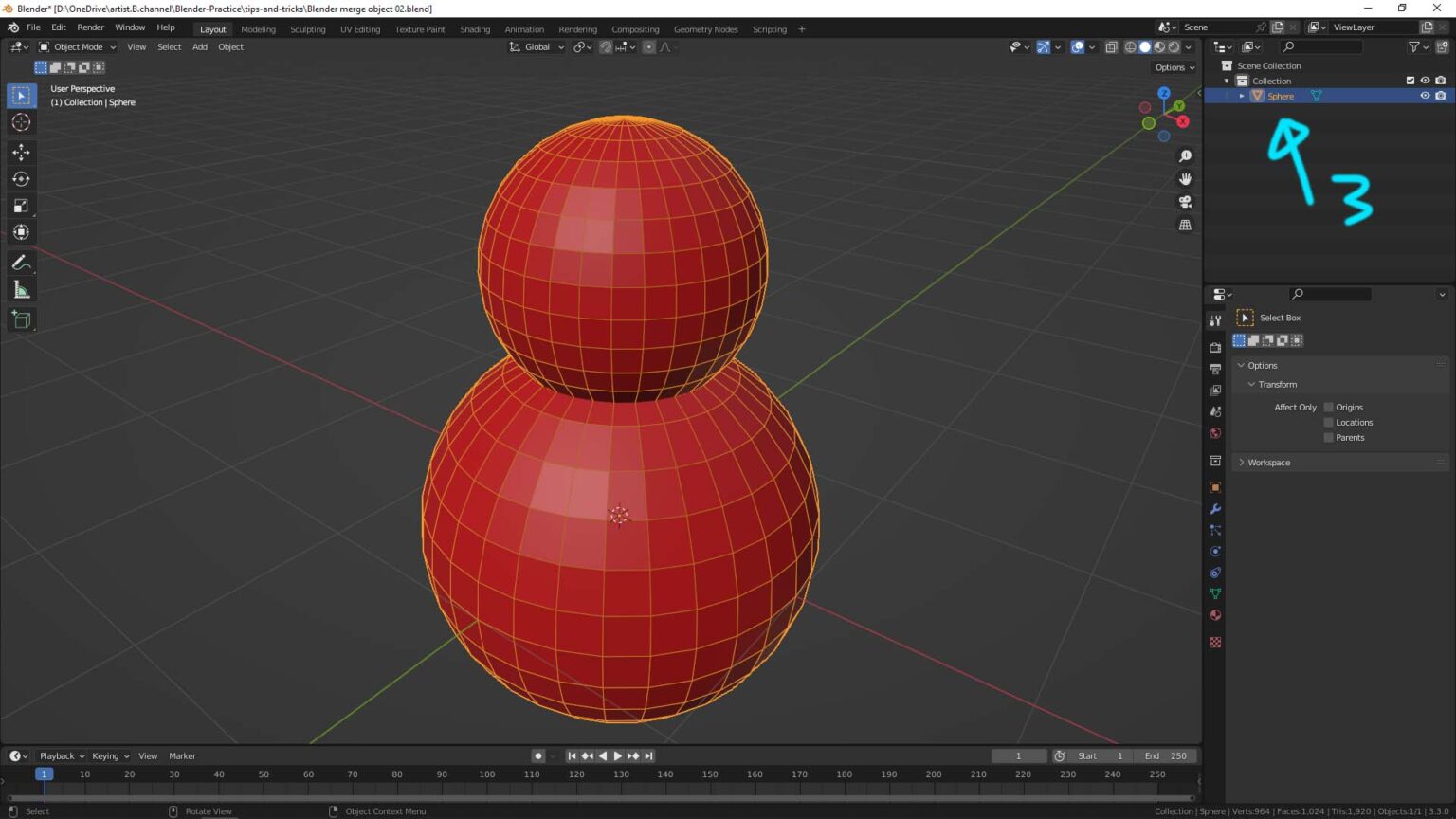Select the Select Box tool icon
The image size is (1456, 819).
tap(21, 96)
